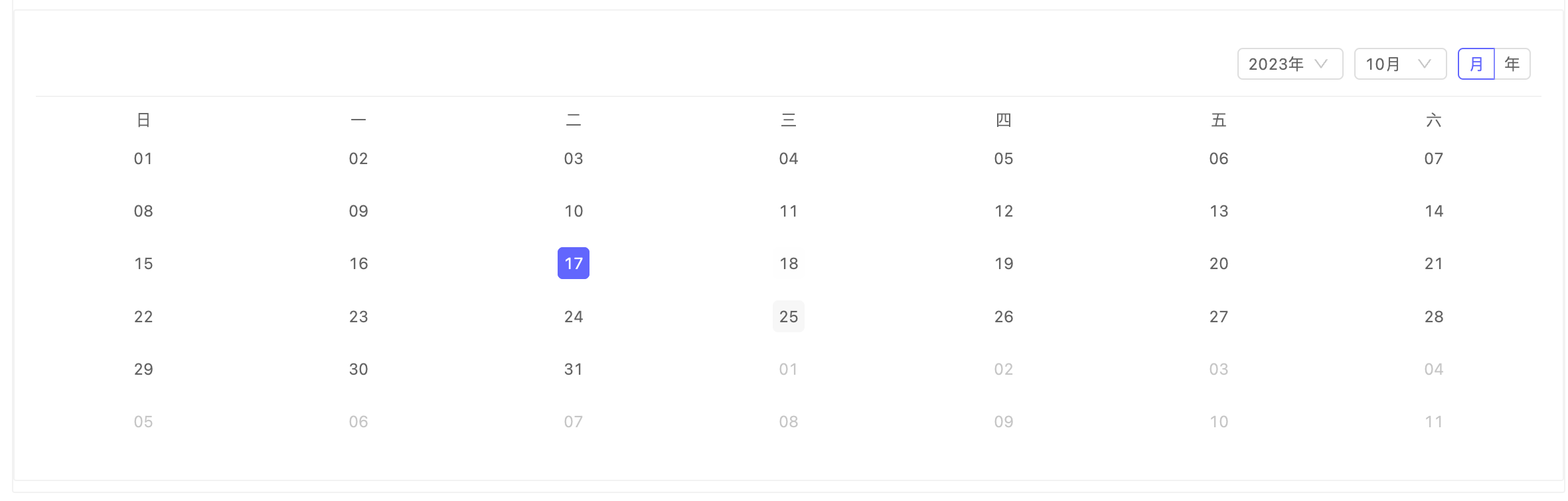
Task: Click the chevron arrow beside 2023年
Action: coord(1321,64)
